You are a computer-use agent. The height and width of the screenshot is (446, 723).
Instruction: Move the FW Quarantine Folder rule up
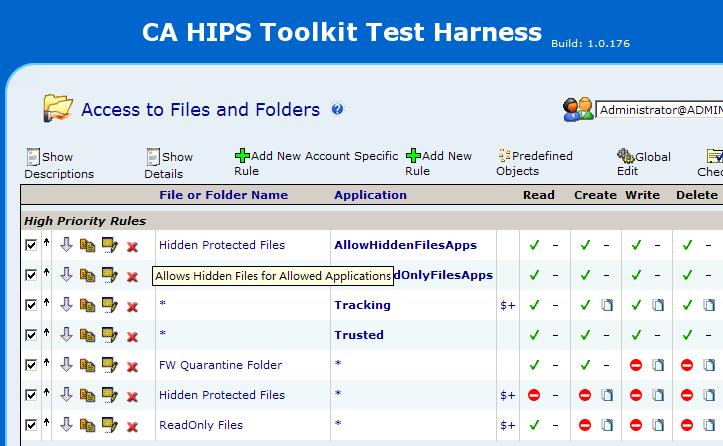[x=45, y=365]
